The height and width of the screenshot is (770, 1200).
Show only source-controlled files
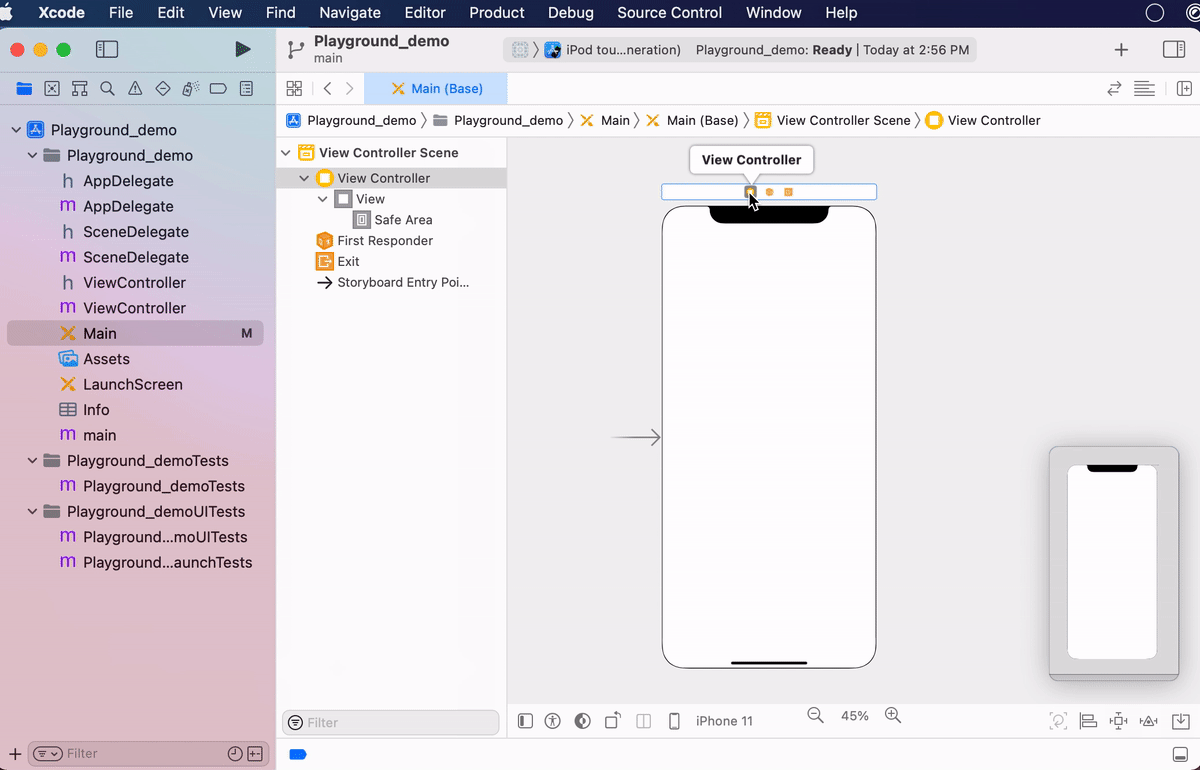(x=255, y=753)
